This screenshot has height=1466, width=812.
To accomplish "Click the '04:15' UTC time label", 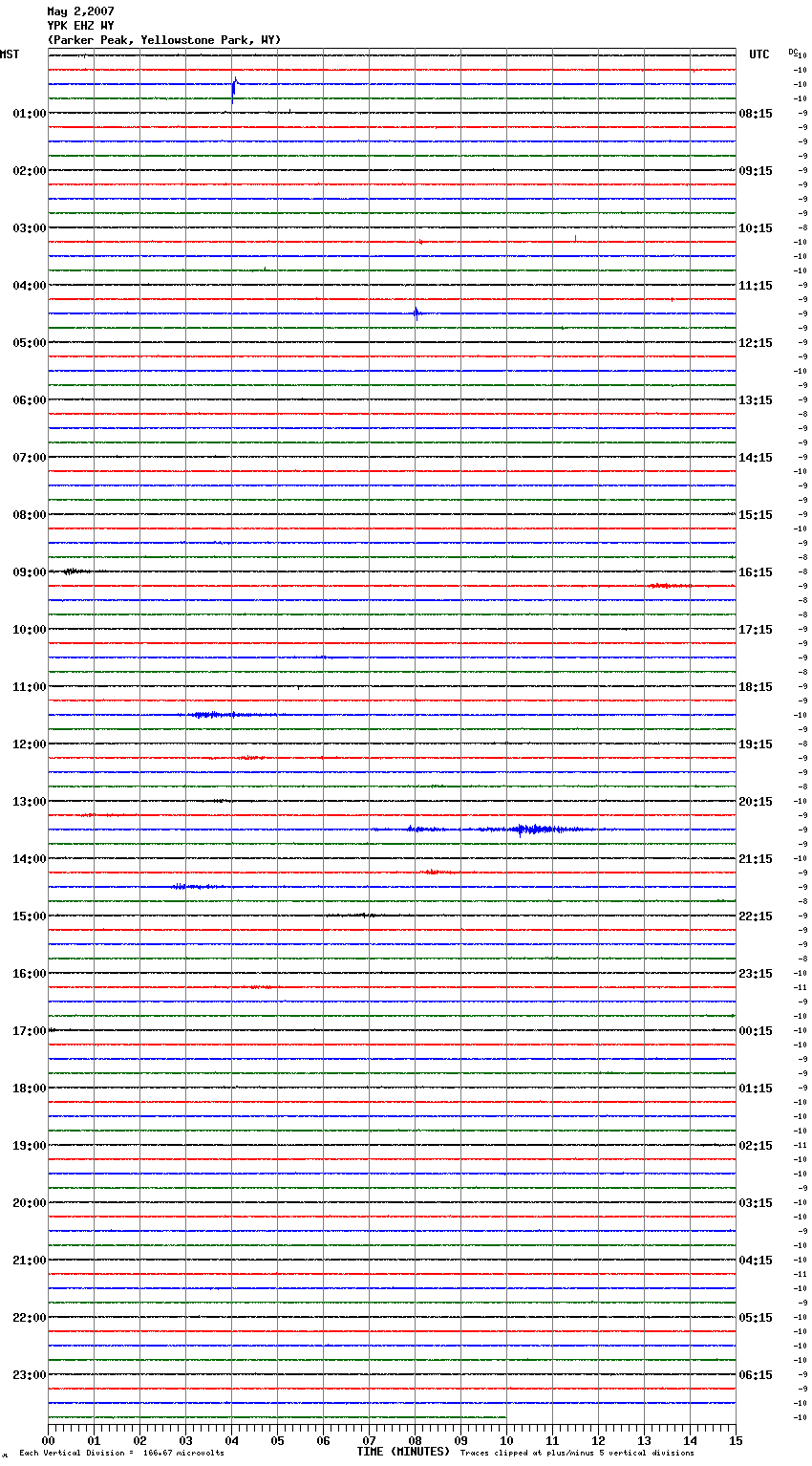I will (756, 1261).
